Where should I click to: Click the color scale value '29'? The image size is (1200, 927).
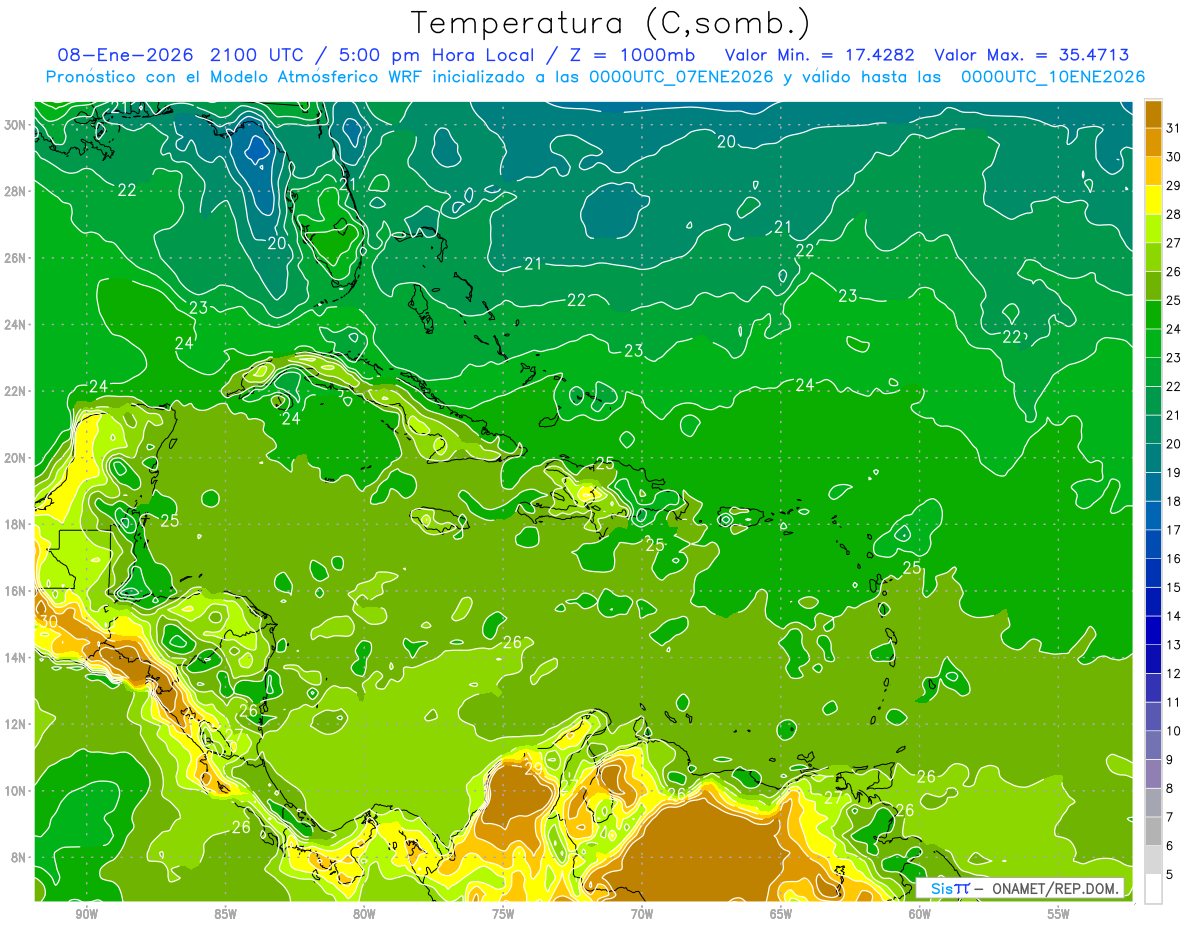[1174, 185]
